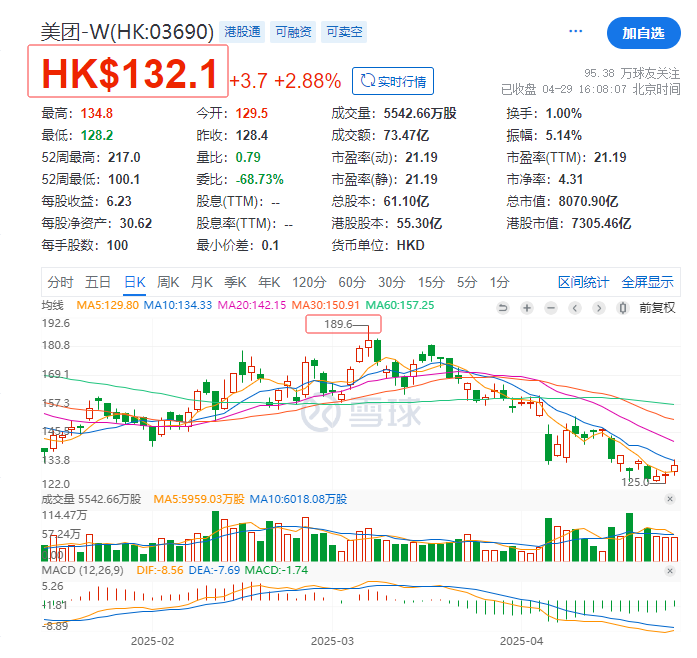Click the MA60:157.25 legend label
Image resolution: width=697 pixels, height=658 pixels.
[400, 305]
